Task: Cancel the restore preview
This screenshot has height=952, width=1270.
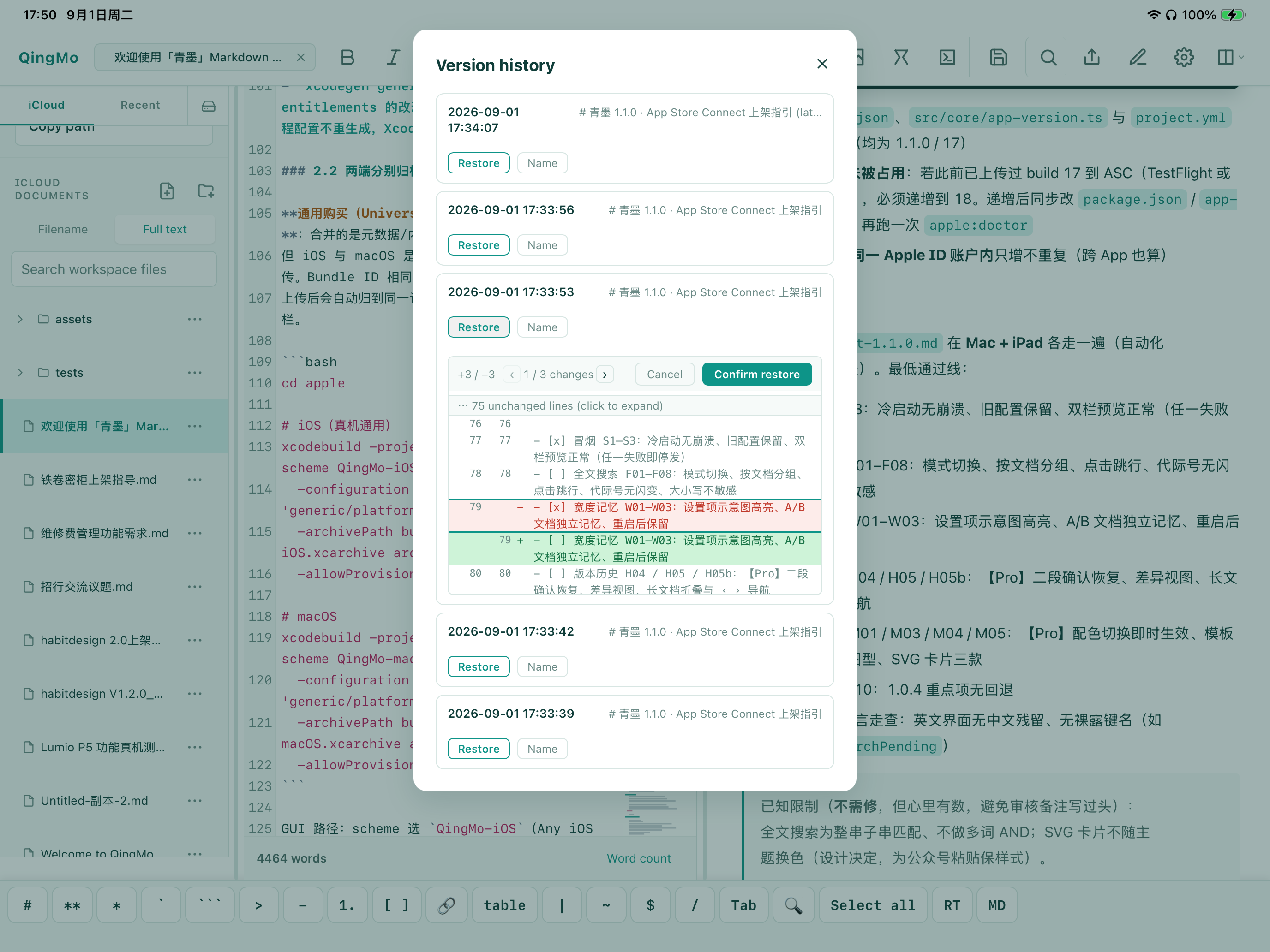Action: 664,374
